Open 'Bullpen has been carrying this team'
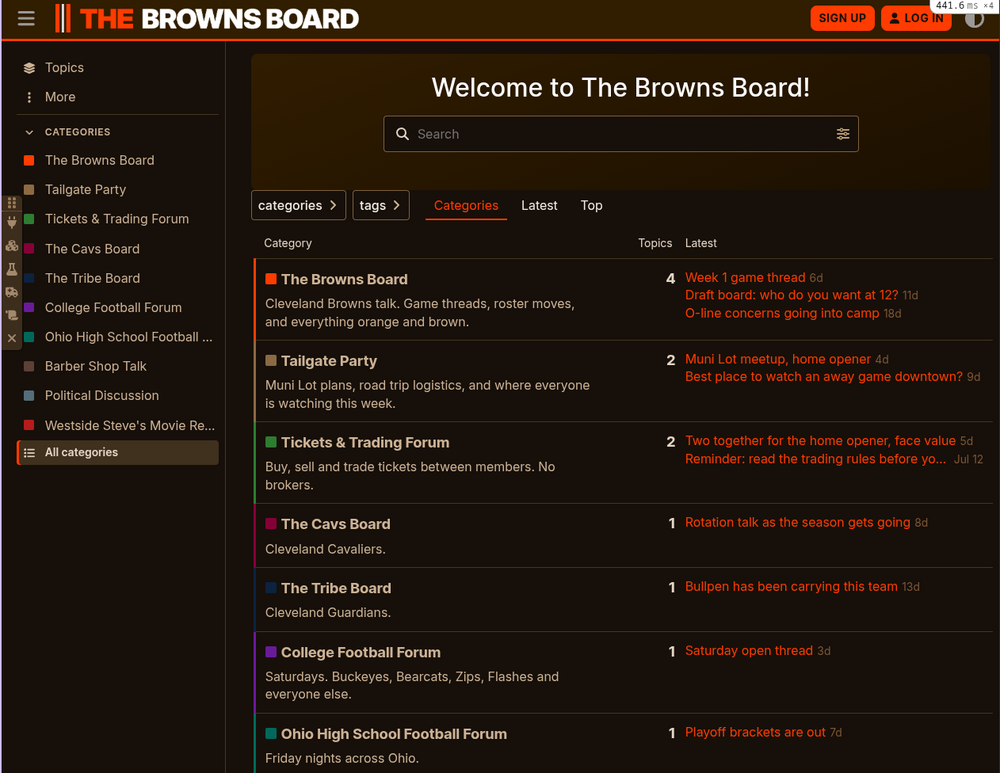 click(791, 586)
